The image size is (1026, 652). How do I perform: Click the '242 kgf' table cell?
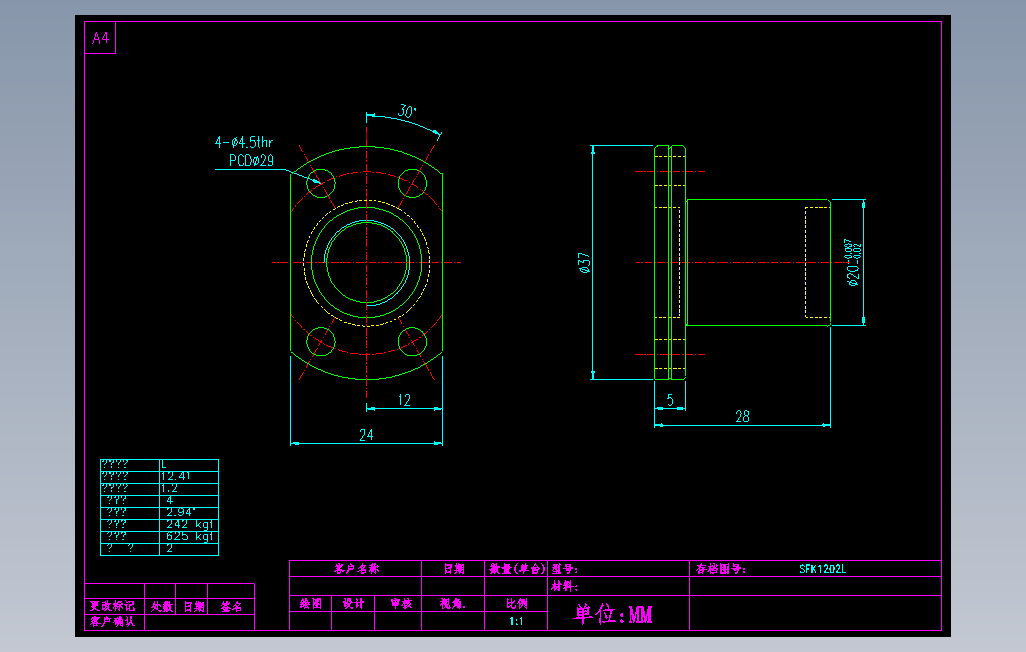click(x=190, y=524)
